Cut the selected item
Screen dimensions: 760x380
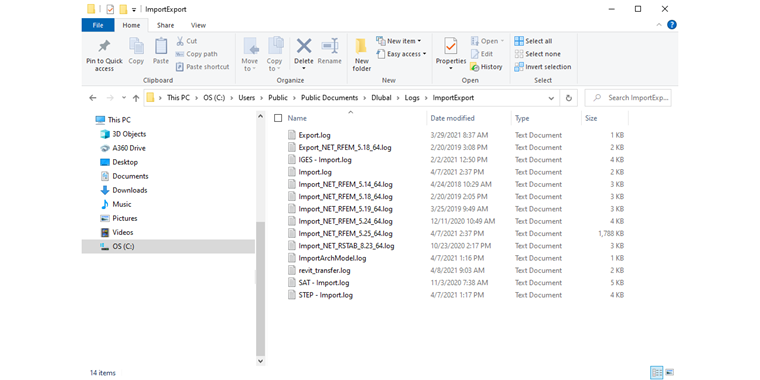click(187, 41)
